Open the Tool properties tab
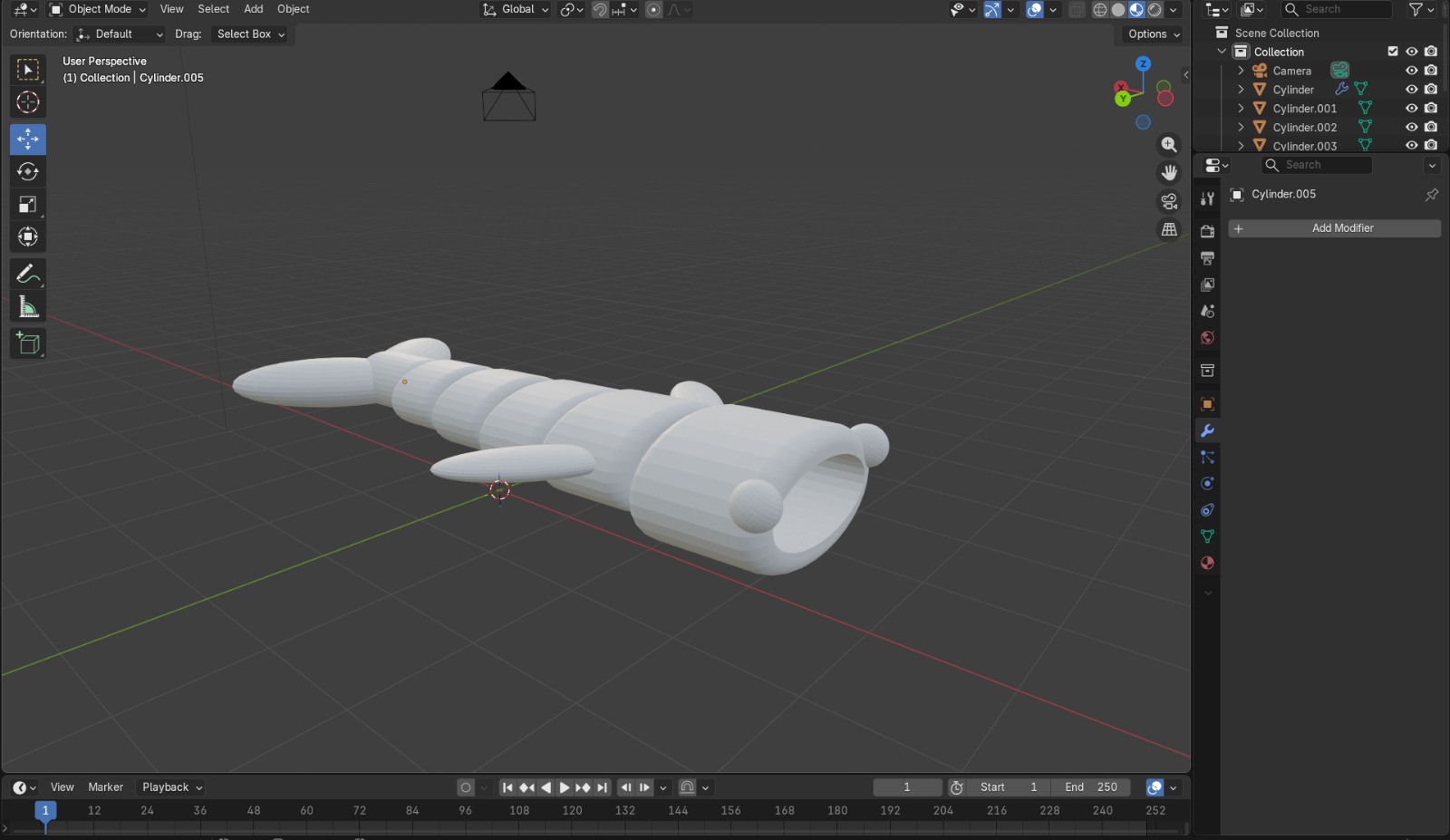This screenshot has width=1450, height=840. (x=1207, y=198)
